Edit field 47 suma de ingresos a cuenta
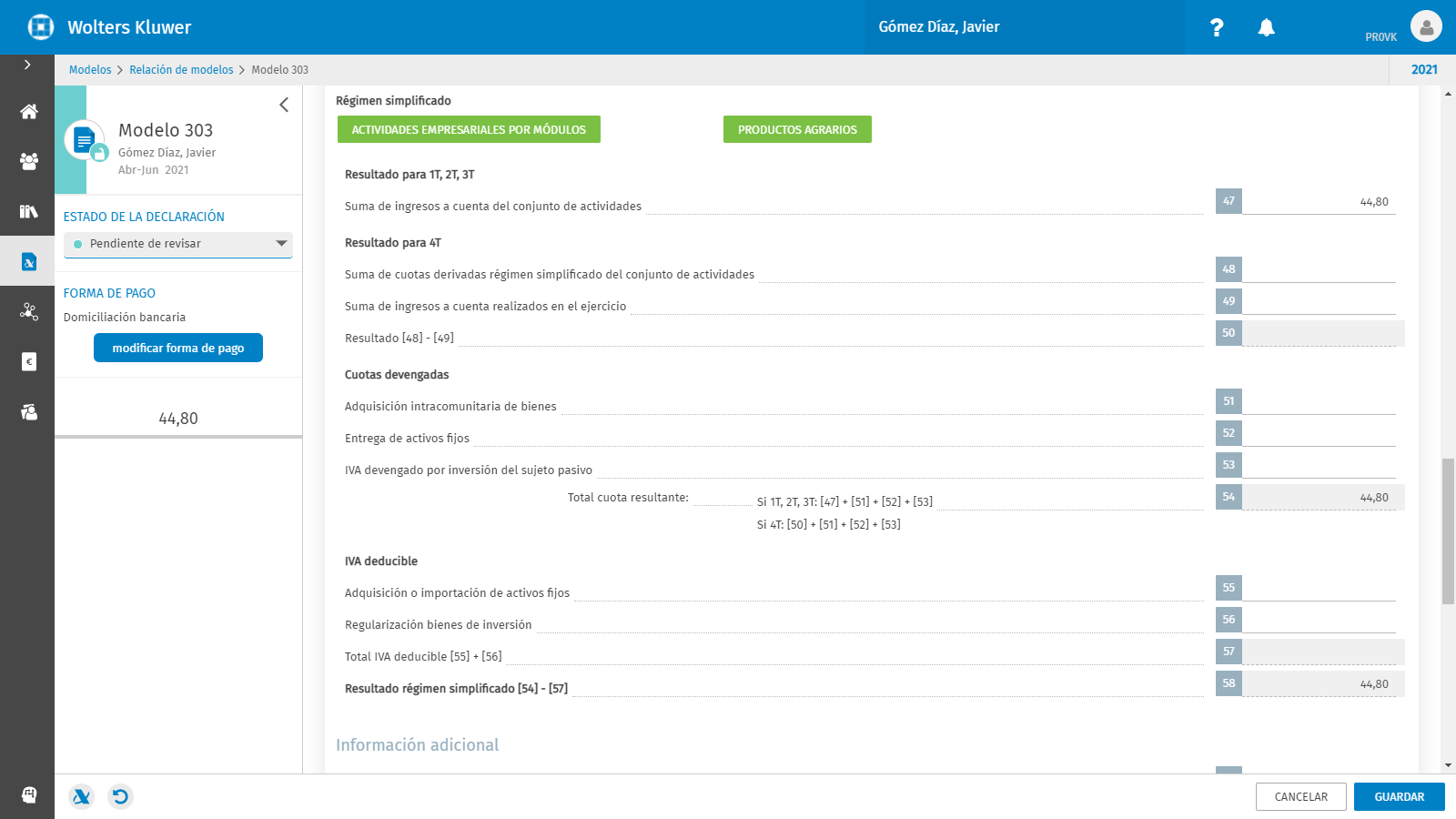Viewport: 1456px width, 819px height. (x=1319, y=201)
